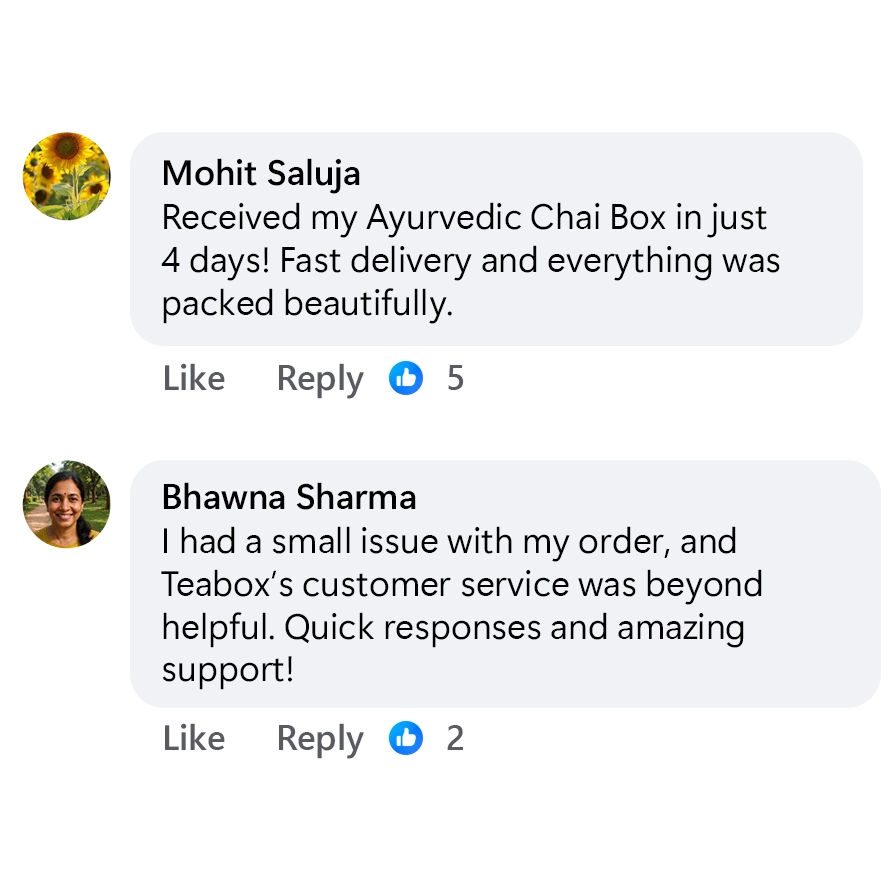Click the blue thumbs-up icon under Mohit's comment

[406, 378]
